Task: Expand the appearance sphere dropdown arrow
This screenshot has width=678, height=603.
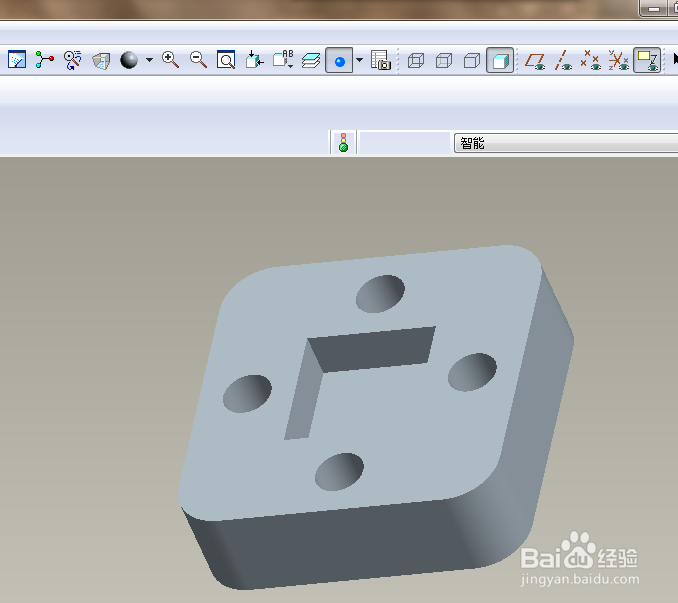Action: [x=149, y=60]
